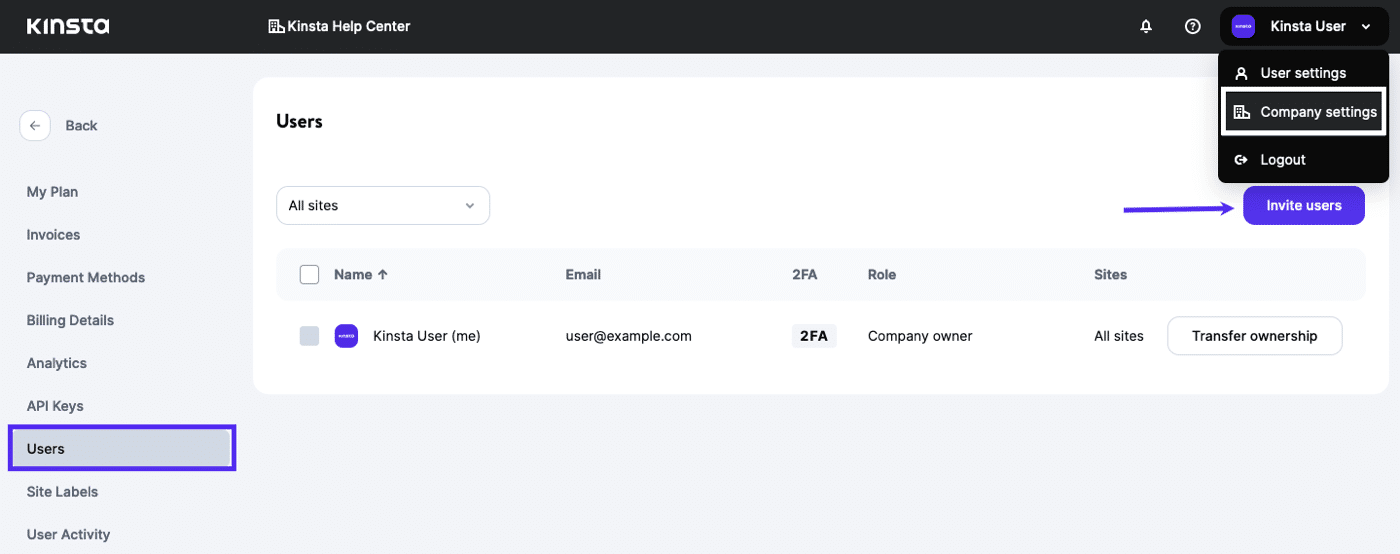This screenshot has height=554, width=1400.
Task: Open the help question mark icon
Action: pyautogui.click(x=1192, y=27)
